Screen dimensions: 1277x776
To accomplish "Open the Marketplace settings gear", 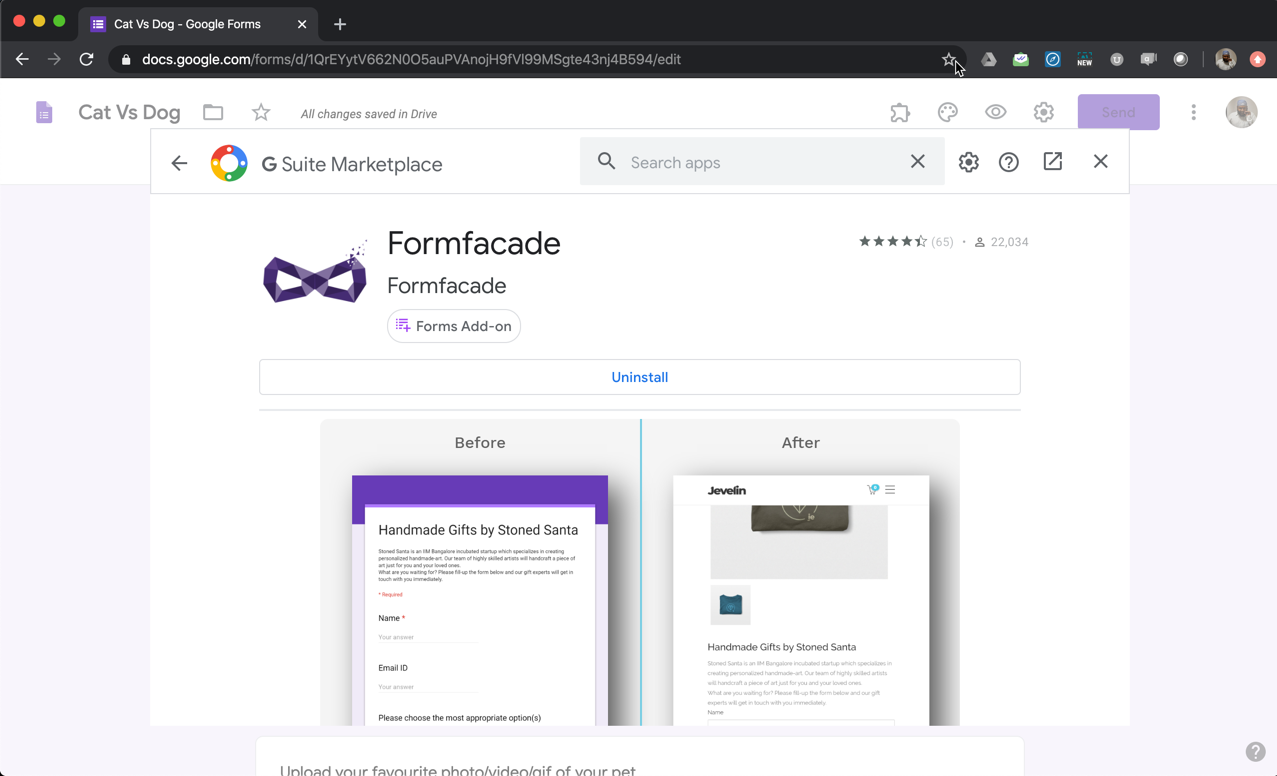I will [x=968, y=161].
